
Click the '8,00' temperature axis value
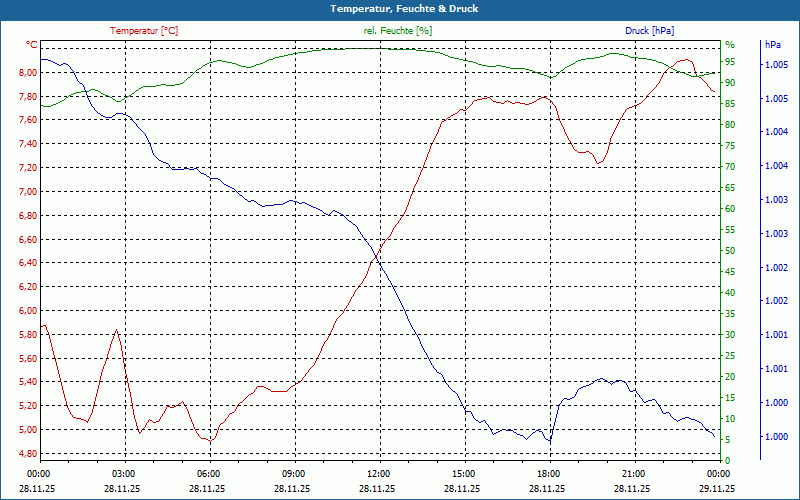[x=29, y=72]
